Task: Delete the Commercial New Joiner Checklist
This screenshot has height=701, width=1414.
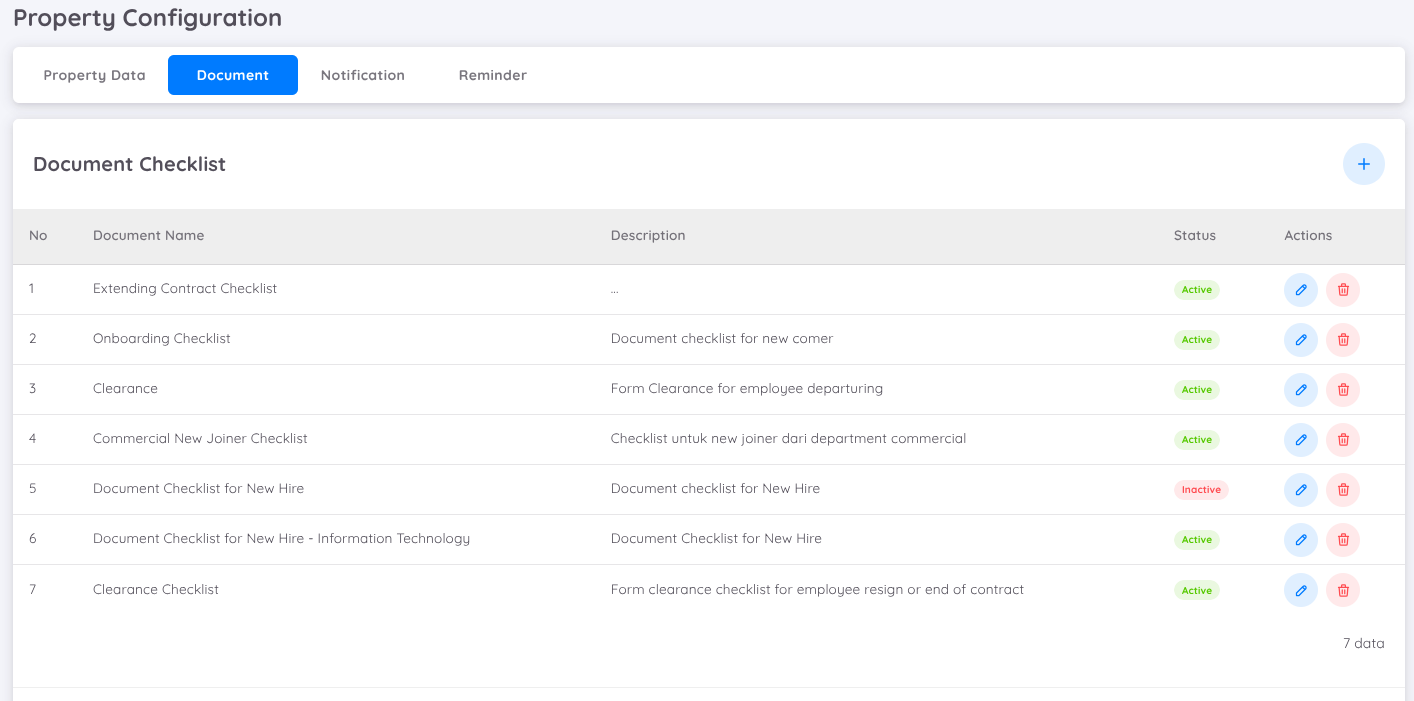Action: coord(1342,440)
